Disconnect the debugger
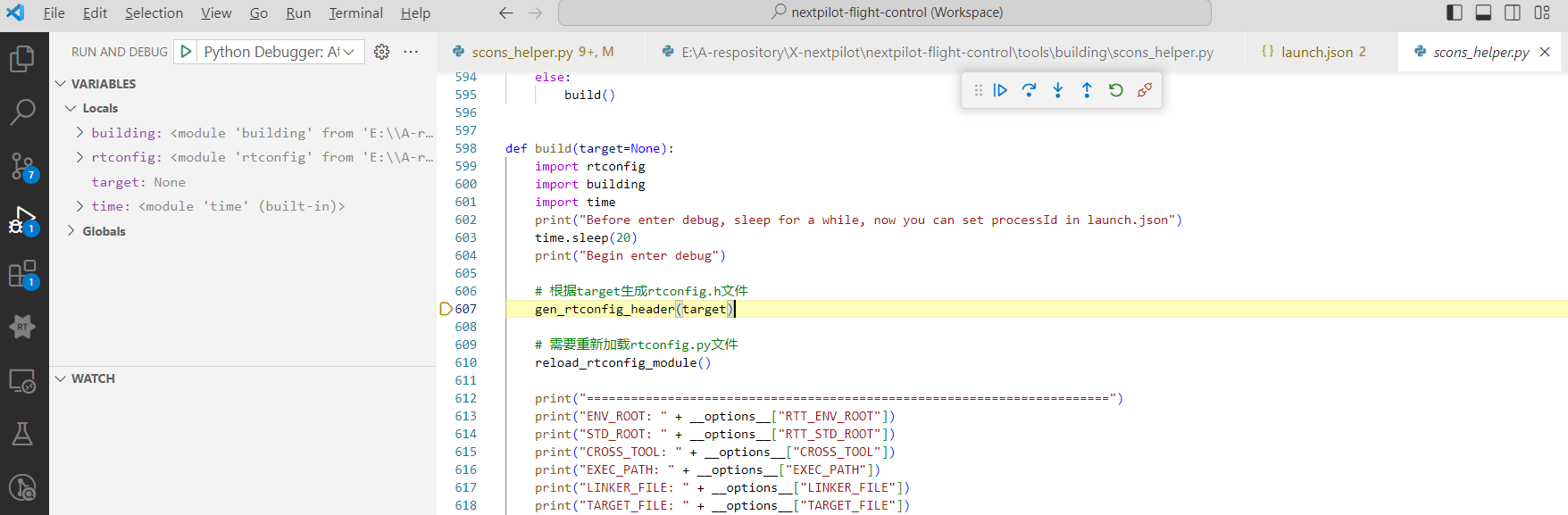1568x515 pixels. coord(1145,90)
